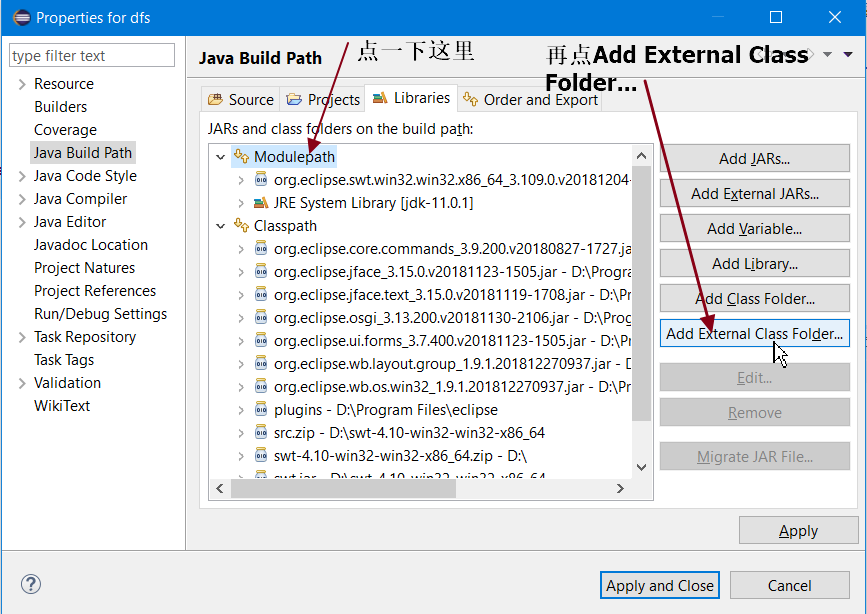Click the JRE System Library icon
The width and height of the screenshot is (867, 614).
tap(261, 203)
